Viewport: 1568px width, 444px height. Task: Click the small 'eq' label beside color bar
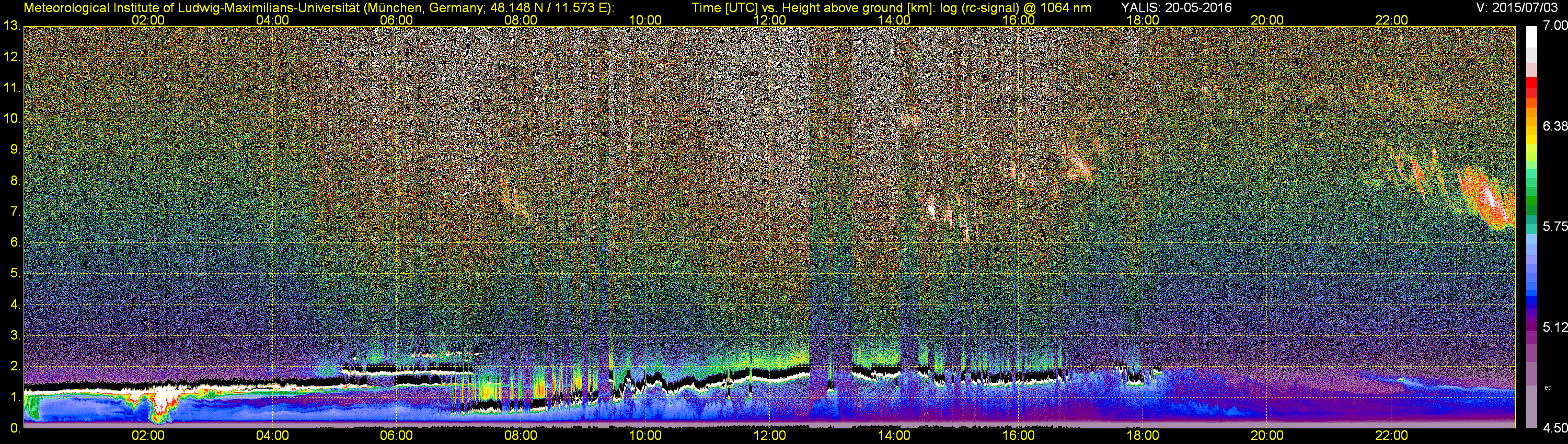1549,388
